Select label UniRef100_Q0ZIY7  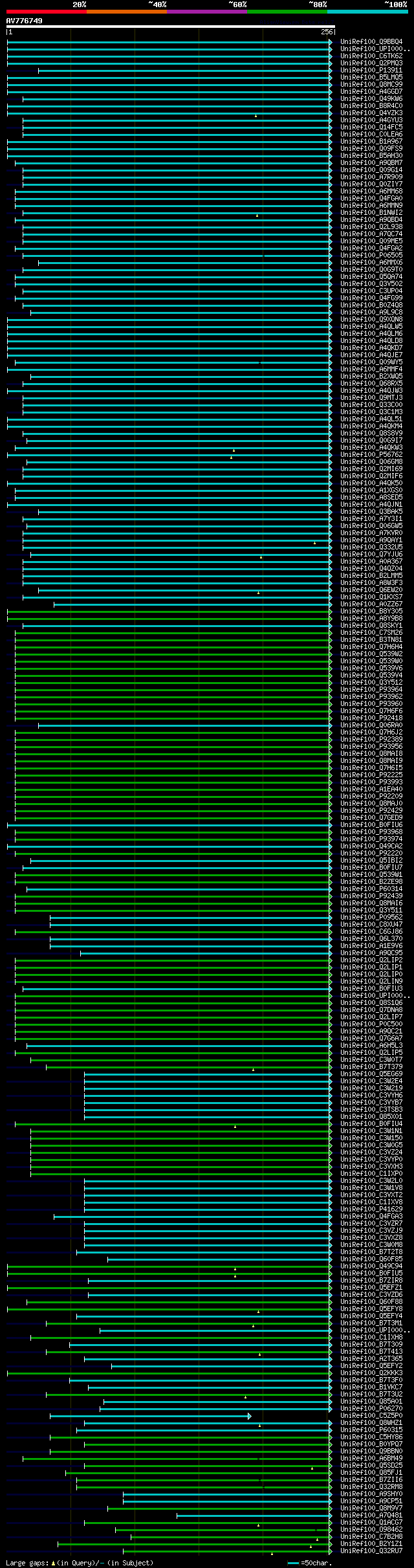click(x=371, y=184)
